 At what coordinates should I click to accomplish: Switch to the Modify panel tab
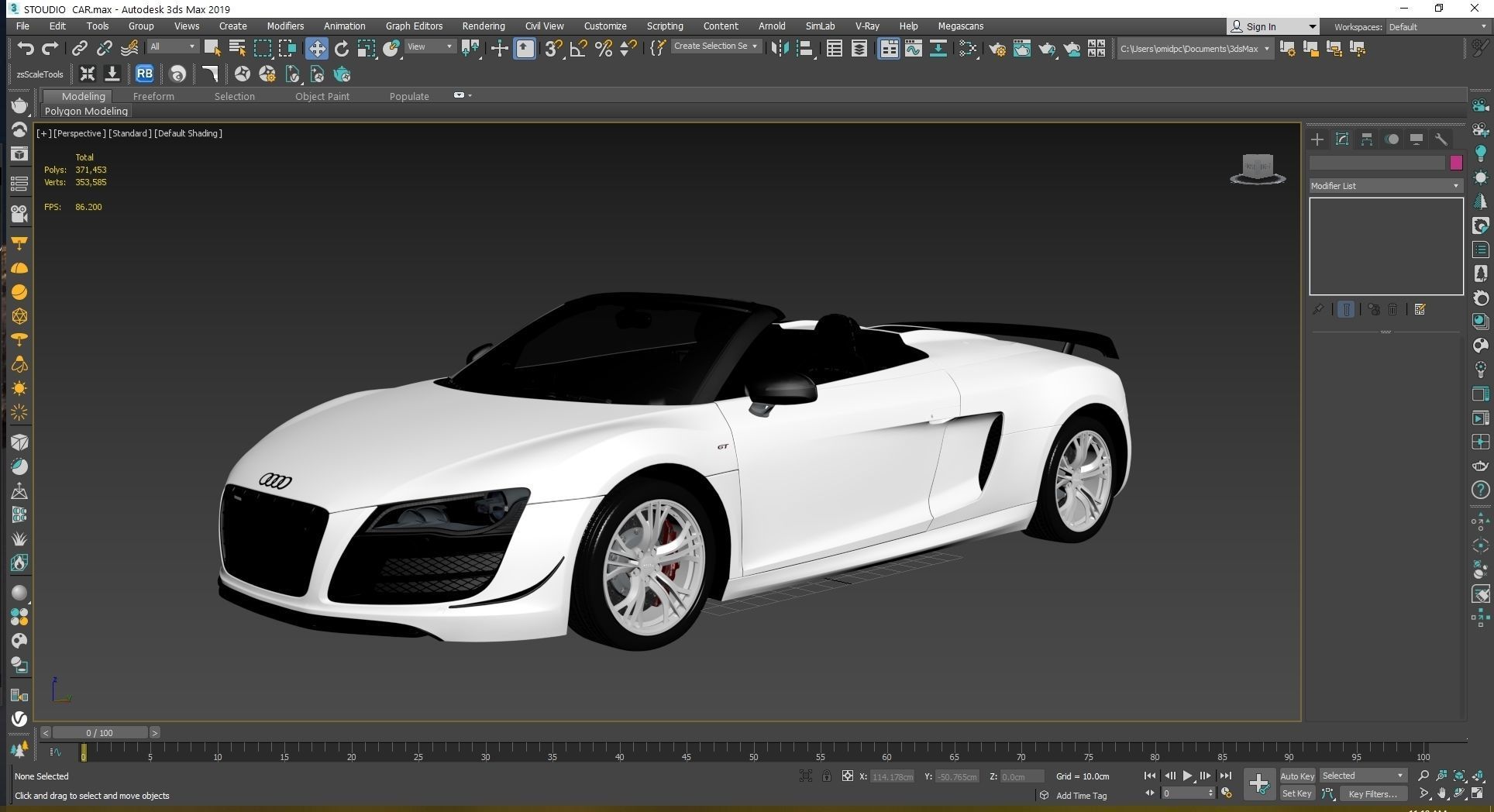point(1342,139)
